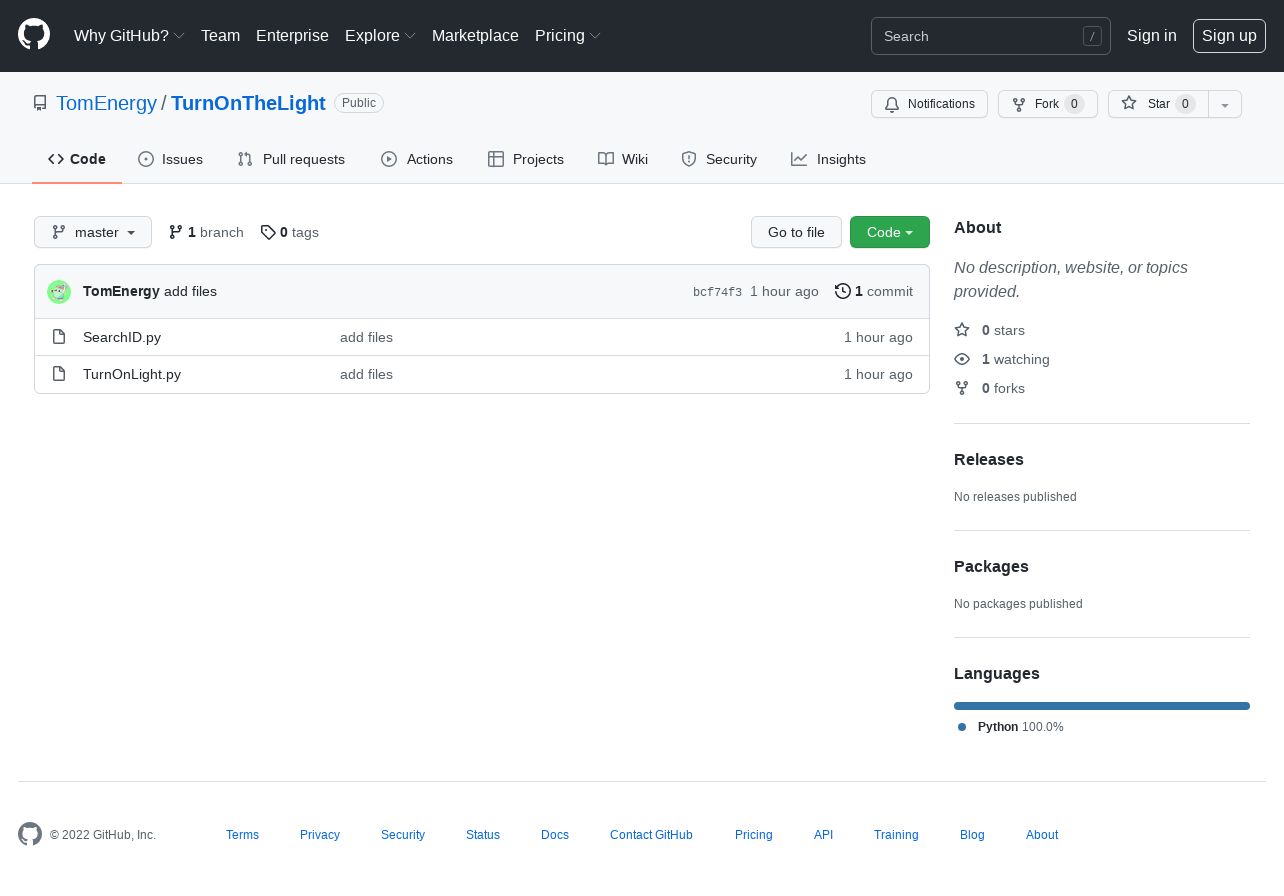Select the Code tab
The image size is (1284, 896).
(77, 159)
